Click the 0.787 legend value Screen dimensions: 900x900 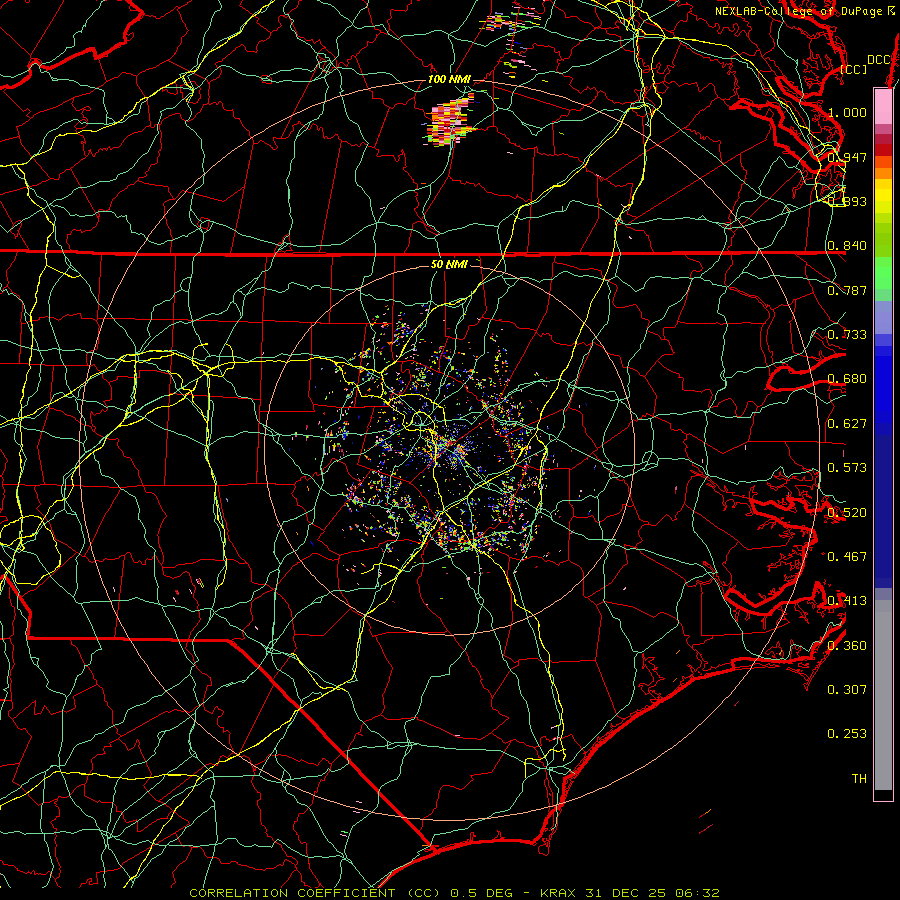point(847,290)
